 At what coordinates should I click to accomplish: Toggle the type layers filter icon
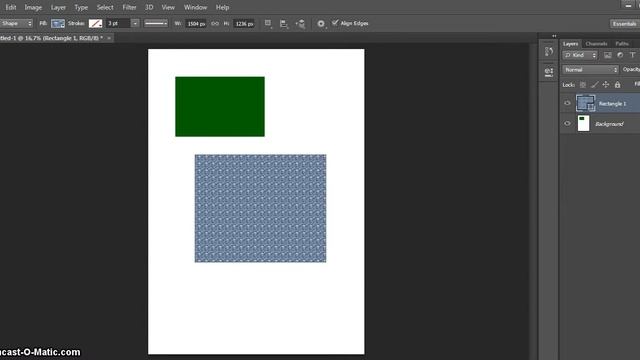pos(632,55)
